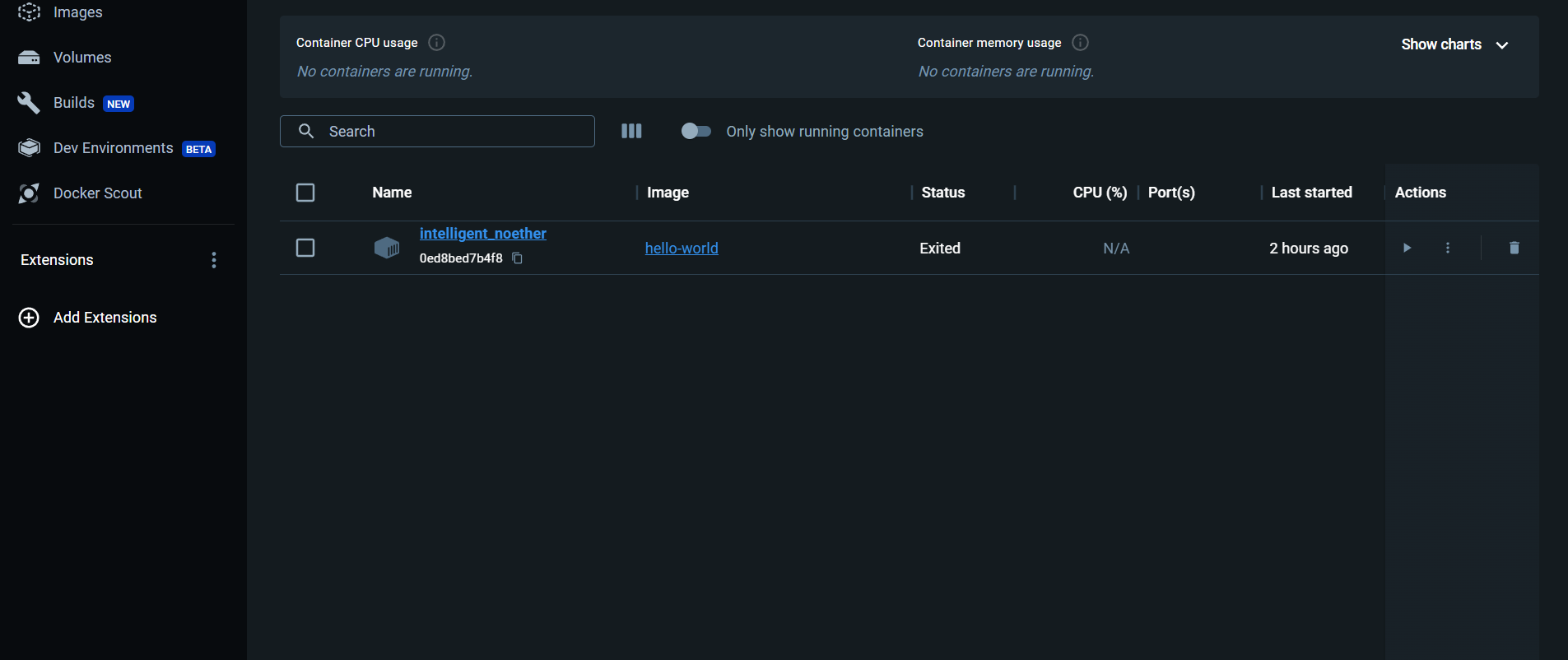Click the search magnifier icon
The width and height of the screenshot is (1568, 660).
pyautogui.click(x=306, y=131)
